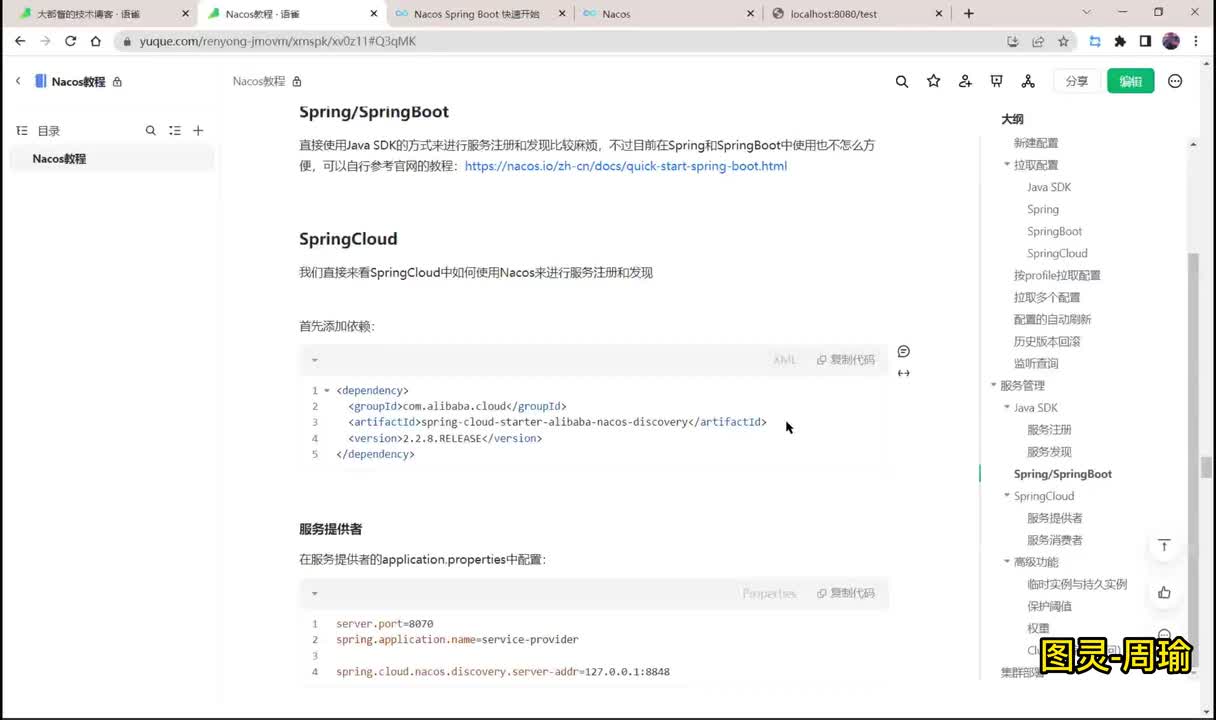Switch to the plain Nacos browser tab
1216x720 pixels.
tap(669, 14)
